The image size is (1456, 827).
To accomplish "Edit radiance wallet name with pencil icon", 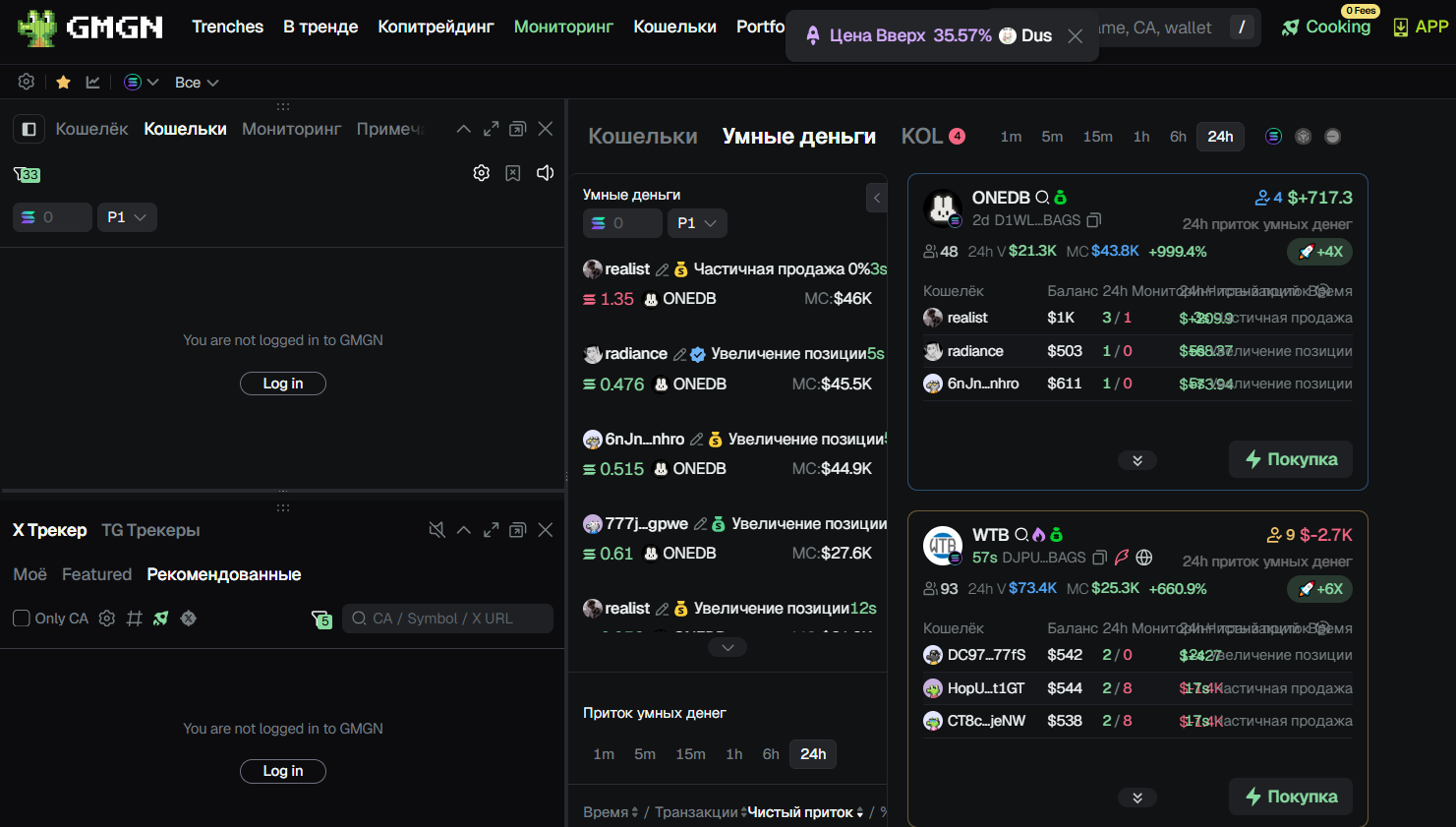I will coord(679,354).
